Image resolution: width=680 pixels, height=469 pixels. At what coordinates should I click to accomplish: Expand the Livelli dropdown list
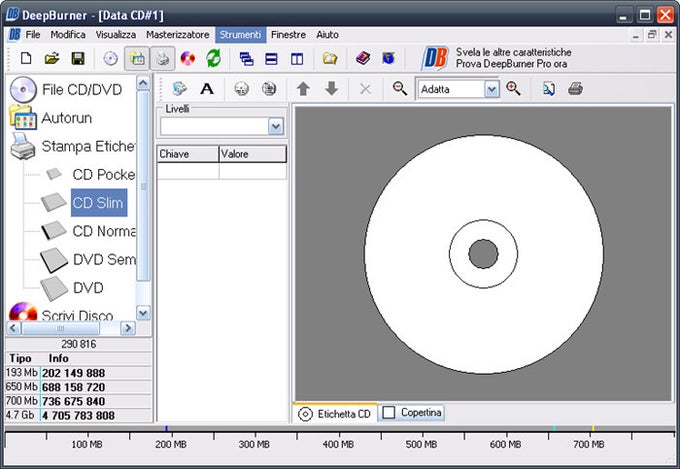coord(276,127)
